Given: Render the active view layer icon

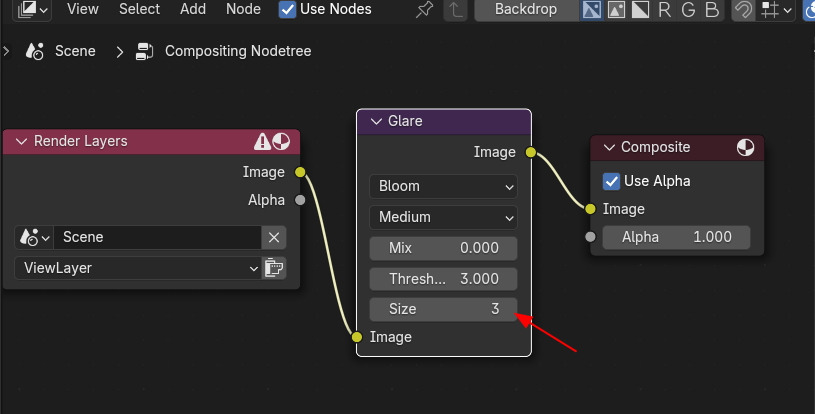Looking at the screenshot, I should [x=274, y=268].
